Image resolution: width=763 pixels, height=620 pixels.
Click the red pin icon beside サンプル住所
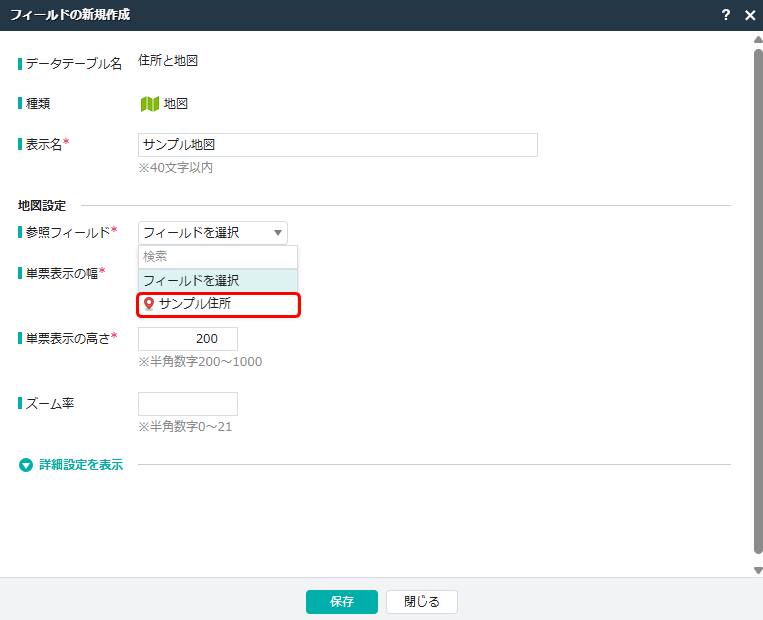pyautogui.click(x=149, y=304)
